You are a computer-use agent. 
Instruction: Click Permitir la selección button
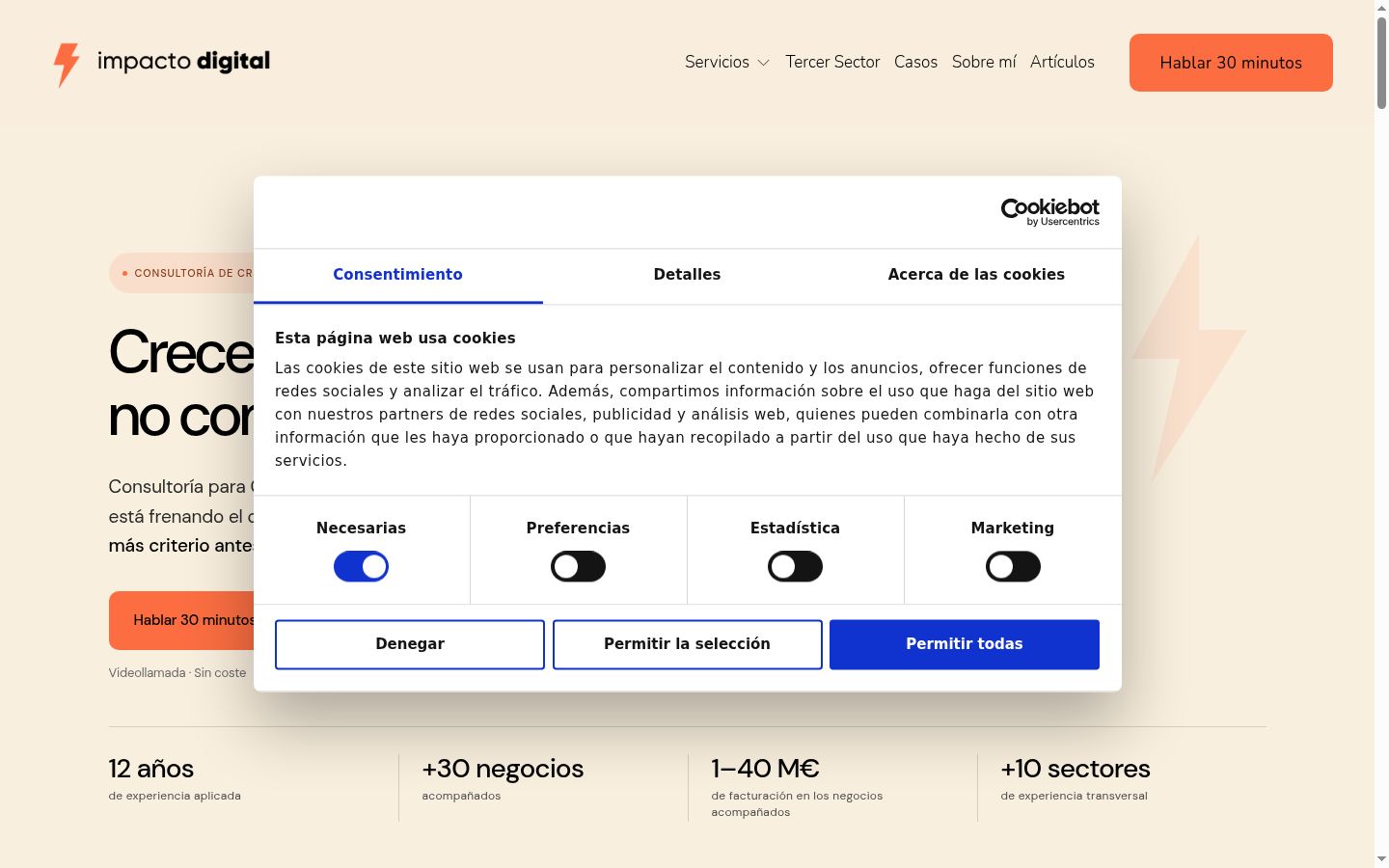click(x=687, y=644)
